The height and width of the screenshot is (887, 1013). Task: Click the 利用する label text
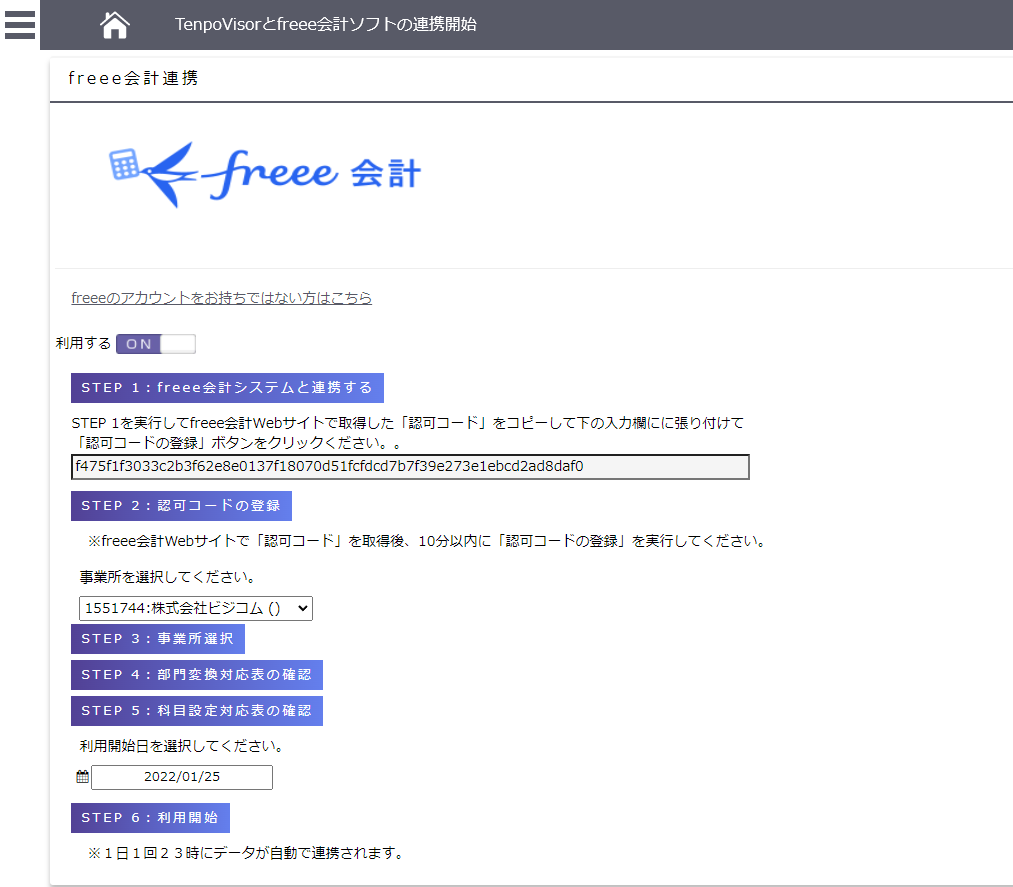click(83, 344)
